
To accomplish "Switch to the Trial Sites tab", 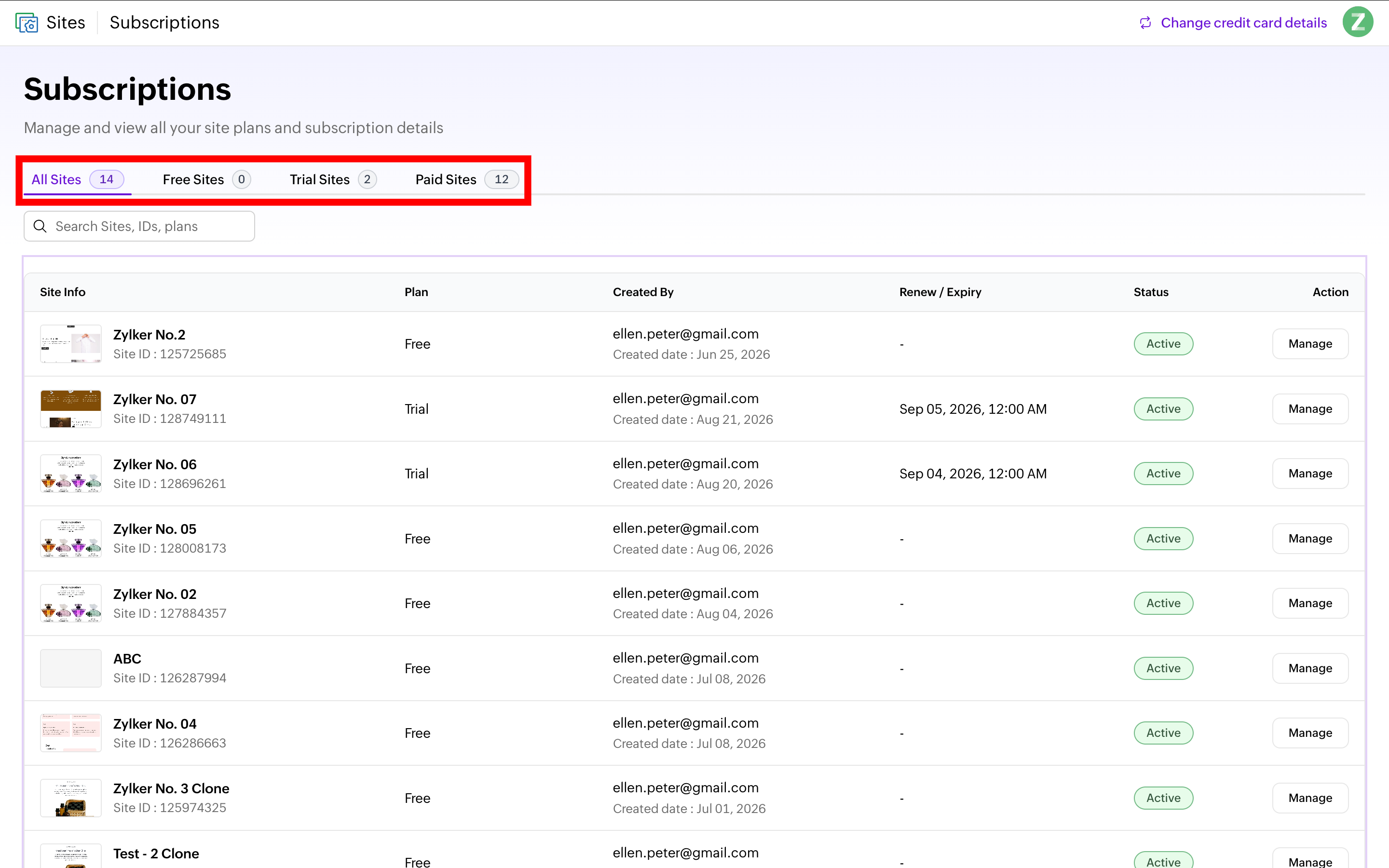I will click(333, 180).
